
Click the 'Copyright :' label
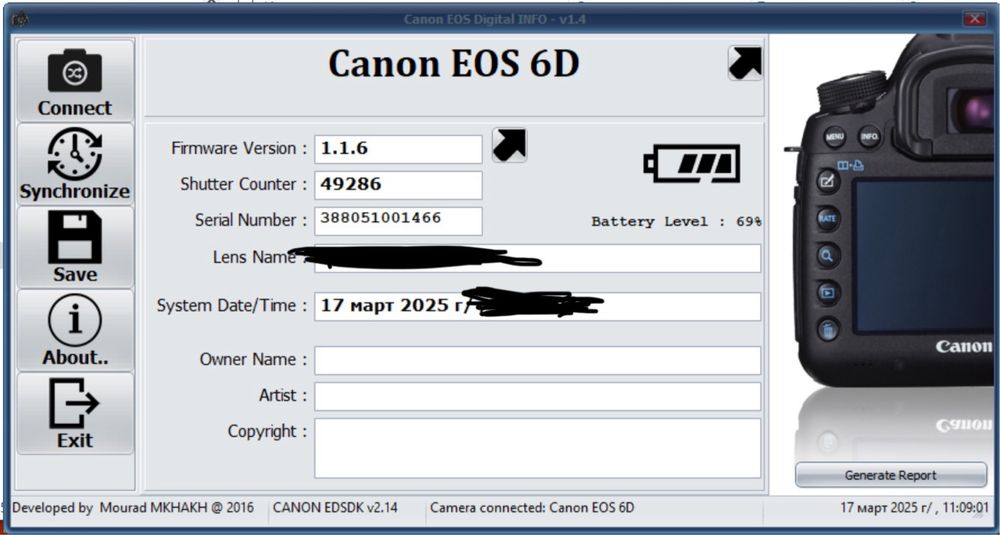click(x=267, y=432)
